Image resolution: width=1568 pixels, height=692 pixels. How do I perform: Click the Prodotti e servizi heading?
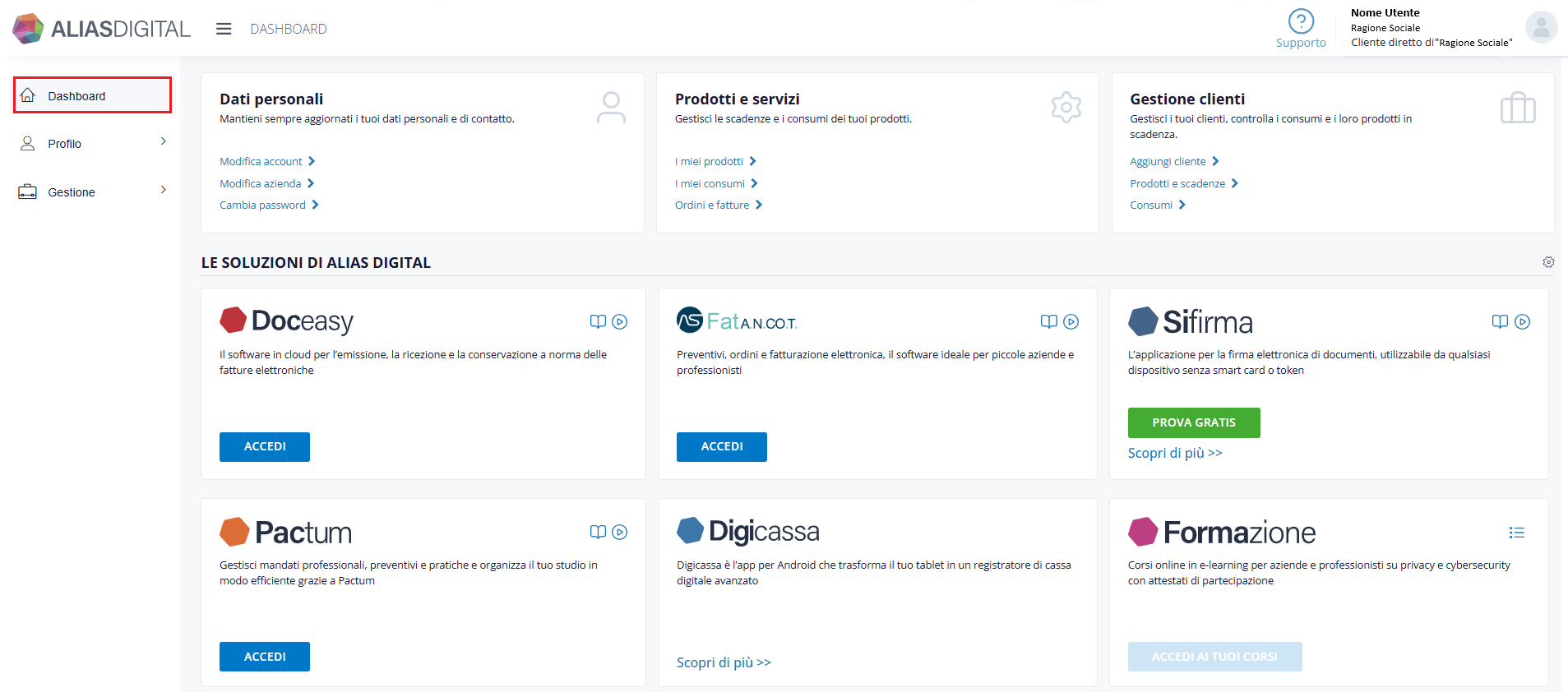pos(738,99)
